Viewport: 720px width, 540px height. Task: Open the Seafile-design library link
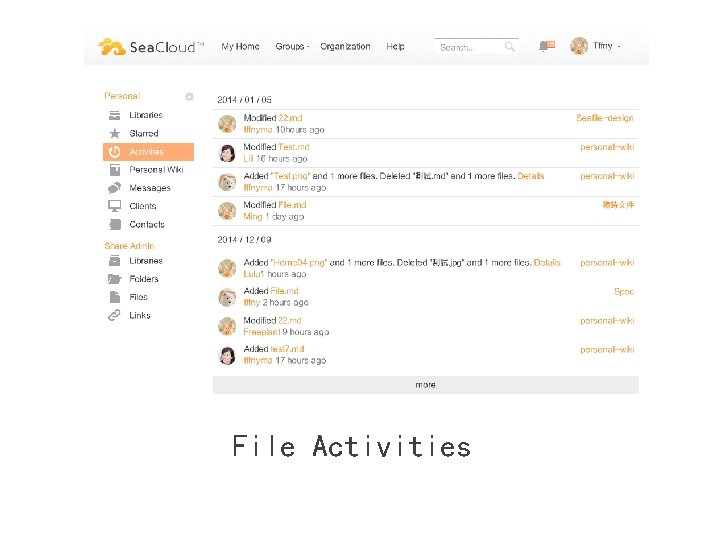(605, 118)
